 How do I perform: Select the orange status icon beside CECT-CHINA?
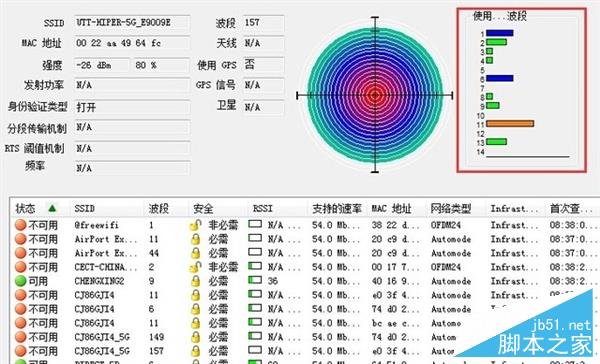coord(21,267)
